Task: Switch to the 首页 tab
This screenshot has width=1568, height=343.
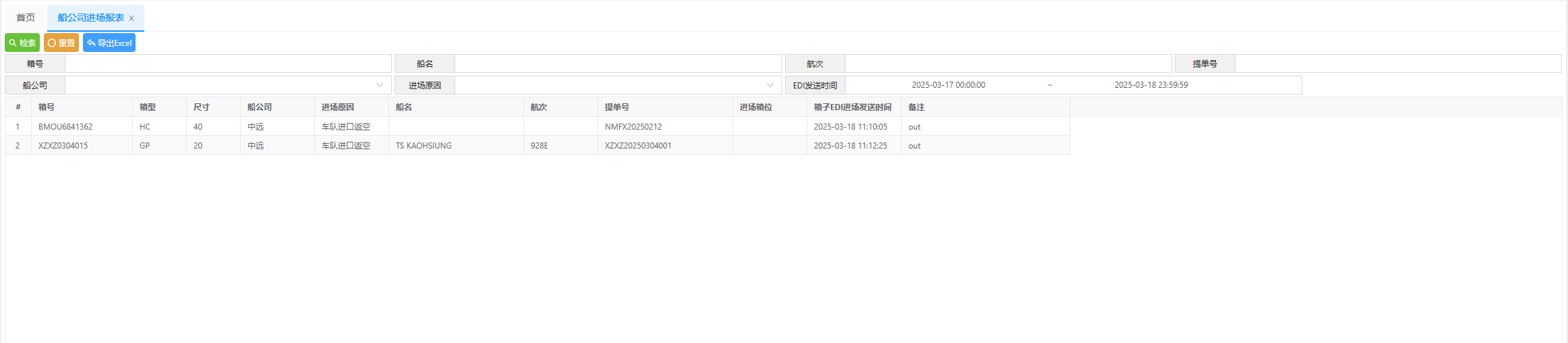Action: (x=26, y=18)
